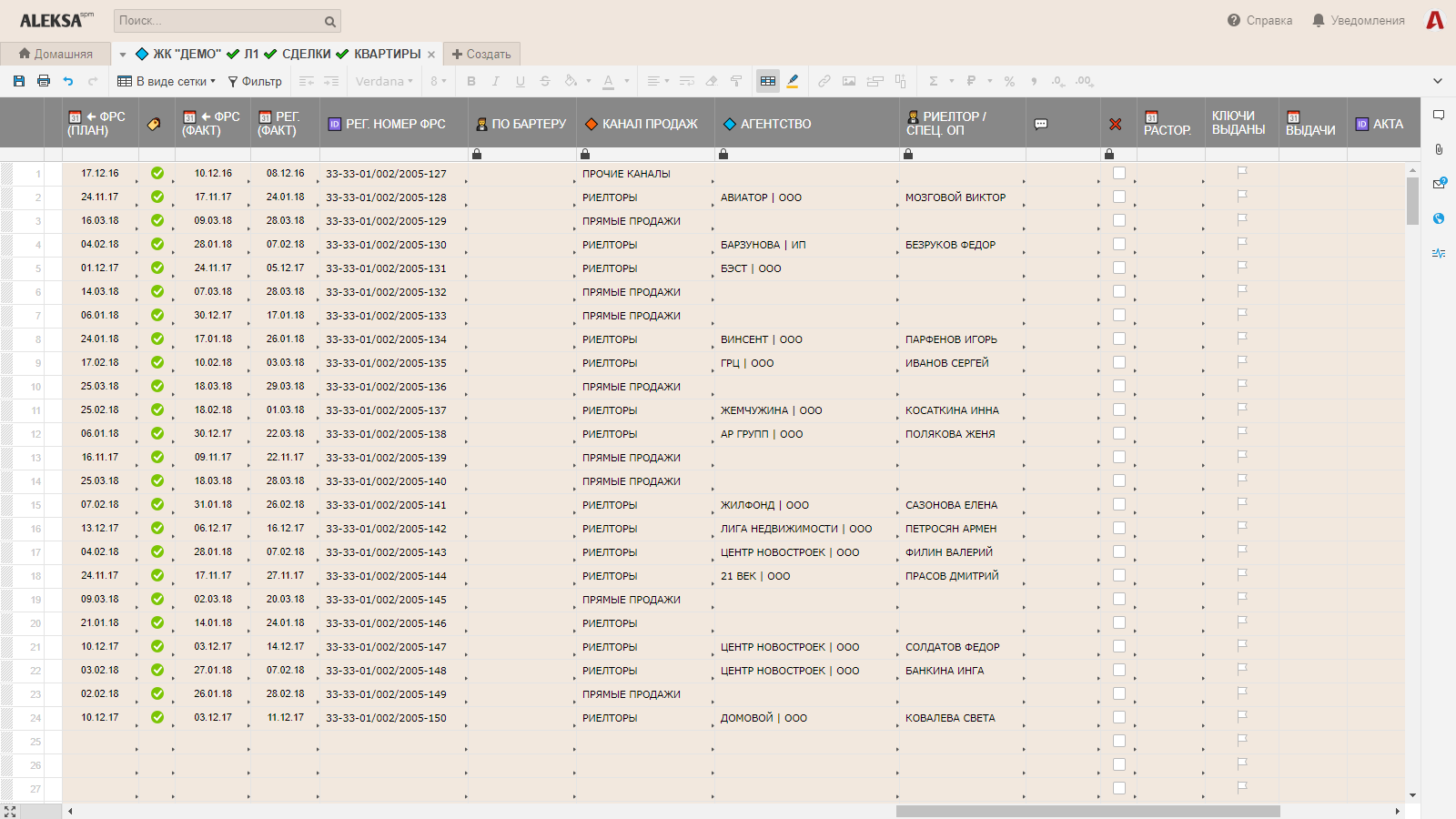The width and height of the screenshot is (1456, 819).
Task: Undo the last action with the blue arrow
Action: (68, 81)
